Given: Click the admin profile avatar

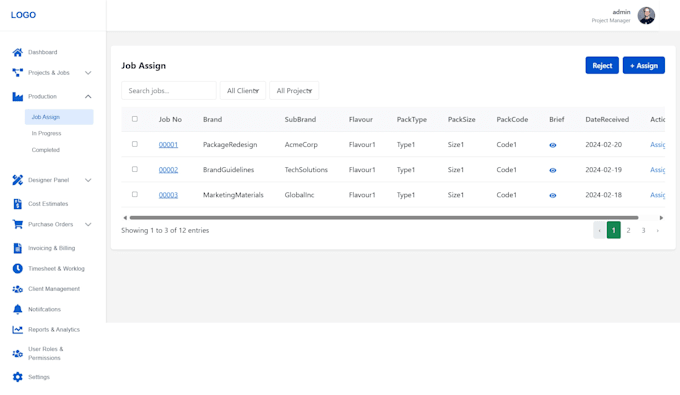Looking at the screenshot, I should click(646, 16).
